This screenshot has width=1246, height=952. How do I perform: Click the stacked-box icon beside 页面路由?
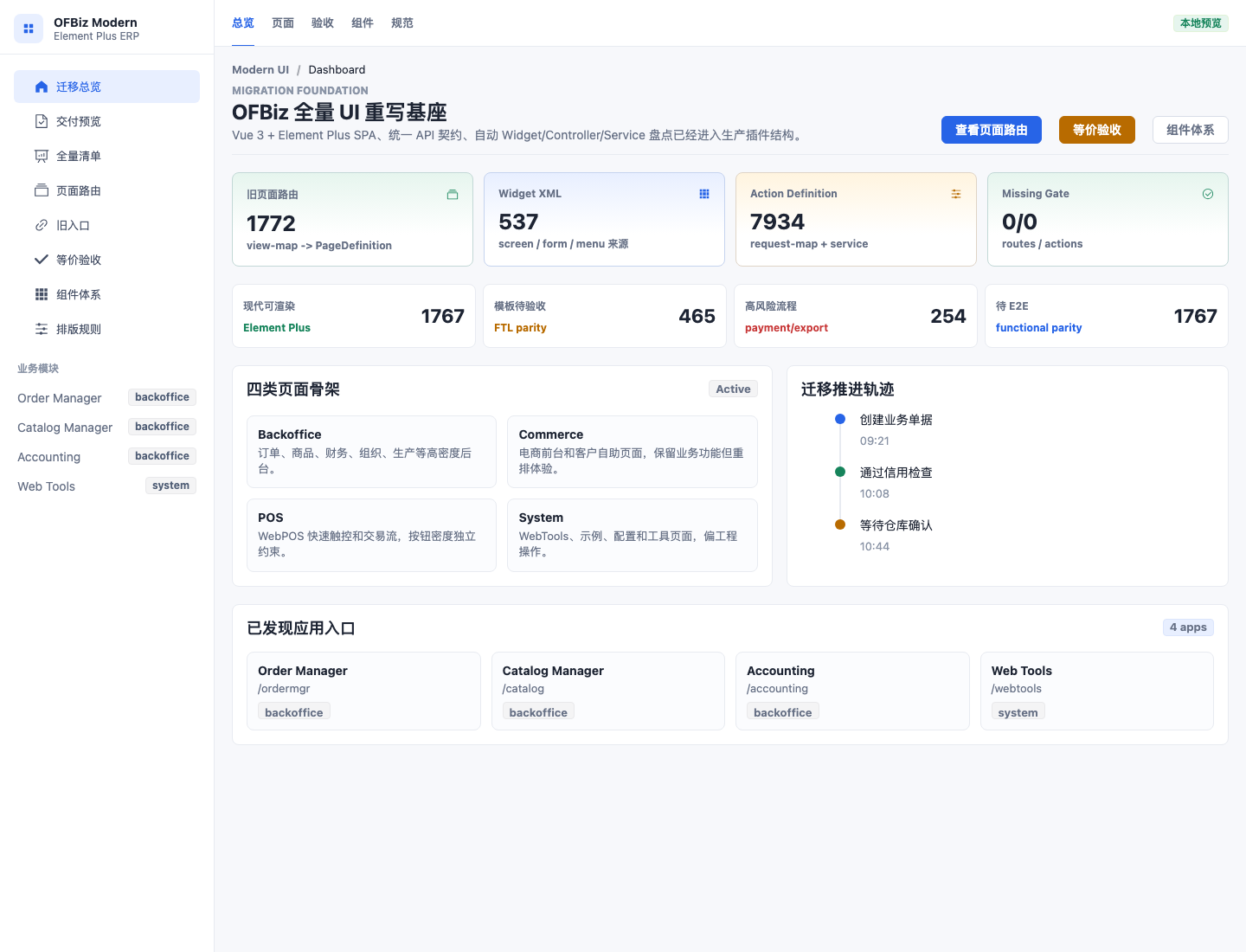click(41, 190)
